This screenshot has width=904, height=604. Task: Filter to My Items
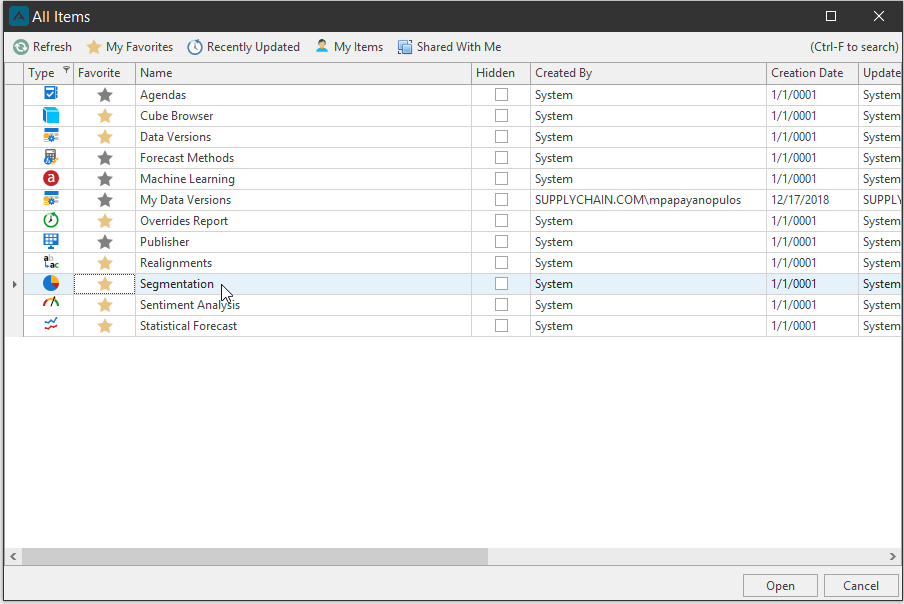349,47
